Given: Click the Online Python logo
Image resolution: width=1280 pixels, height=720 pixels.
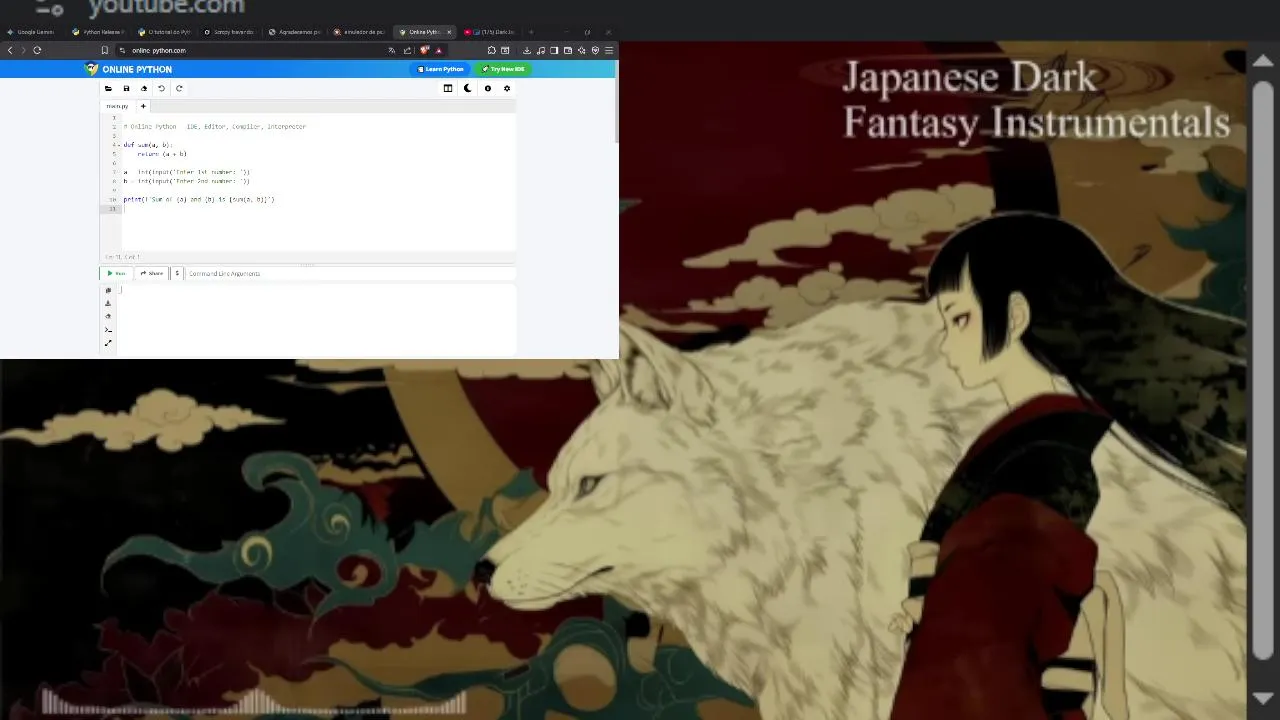Looking at the screenshot, I should (129, 69).
